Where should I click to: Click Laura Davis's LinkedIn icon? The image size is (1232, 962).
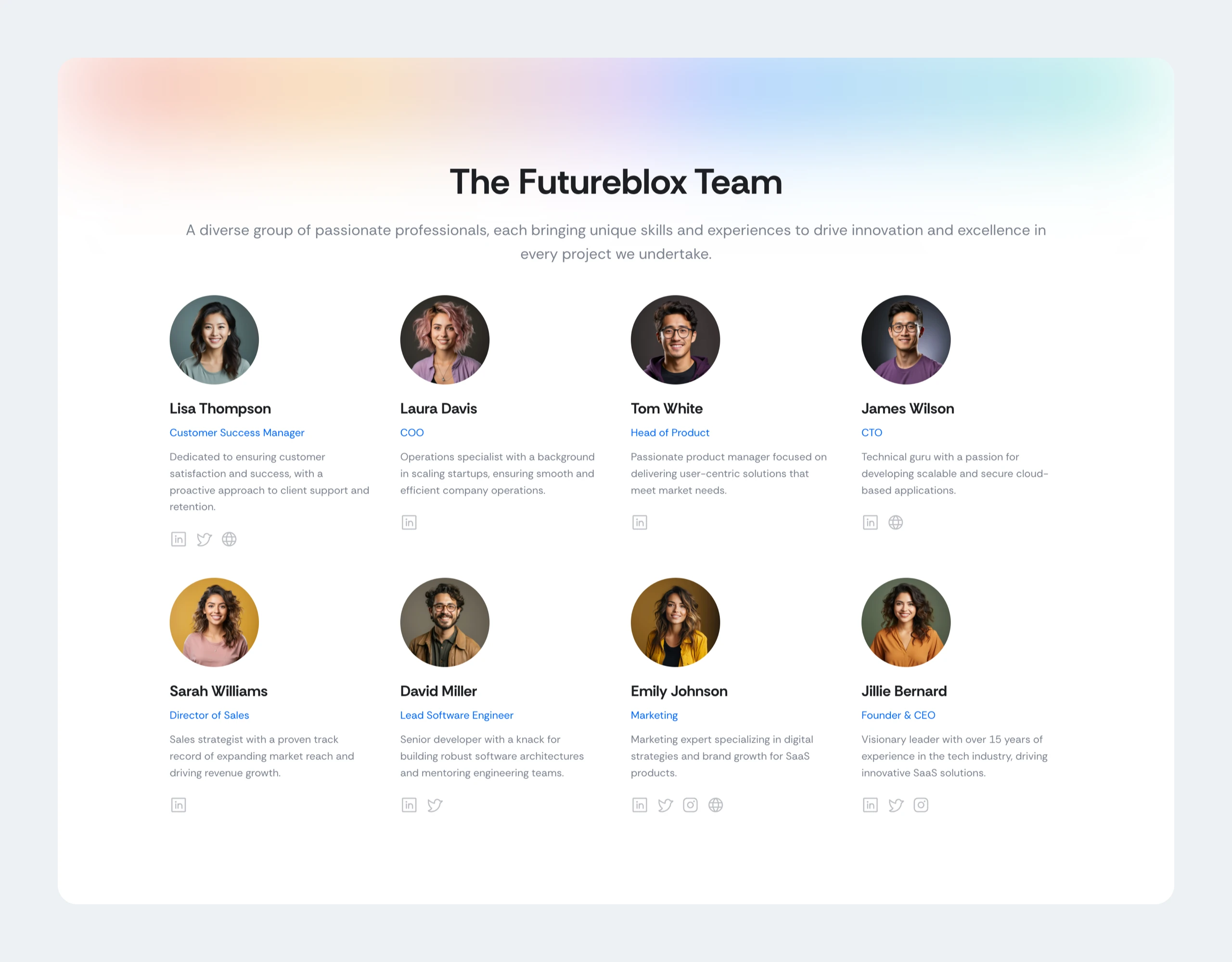point(409,521)
